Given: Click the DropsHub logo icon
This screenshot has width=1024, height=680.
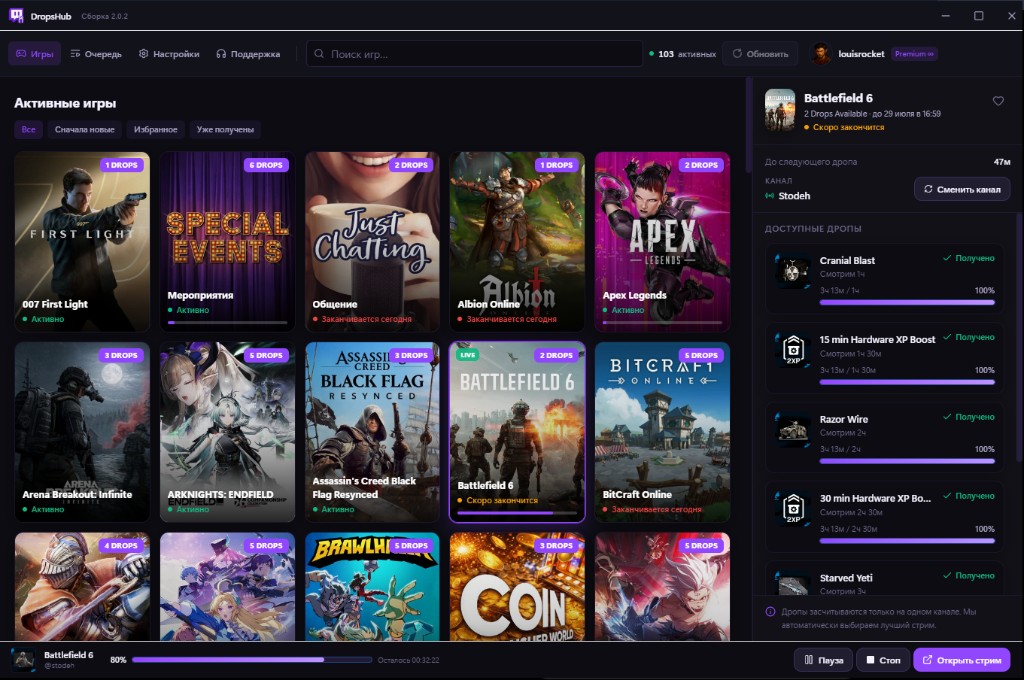Looking at the screenshot, I should [x=16, y=16].
